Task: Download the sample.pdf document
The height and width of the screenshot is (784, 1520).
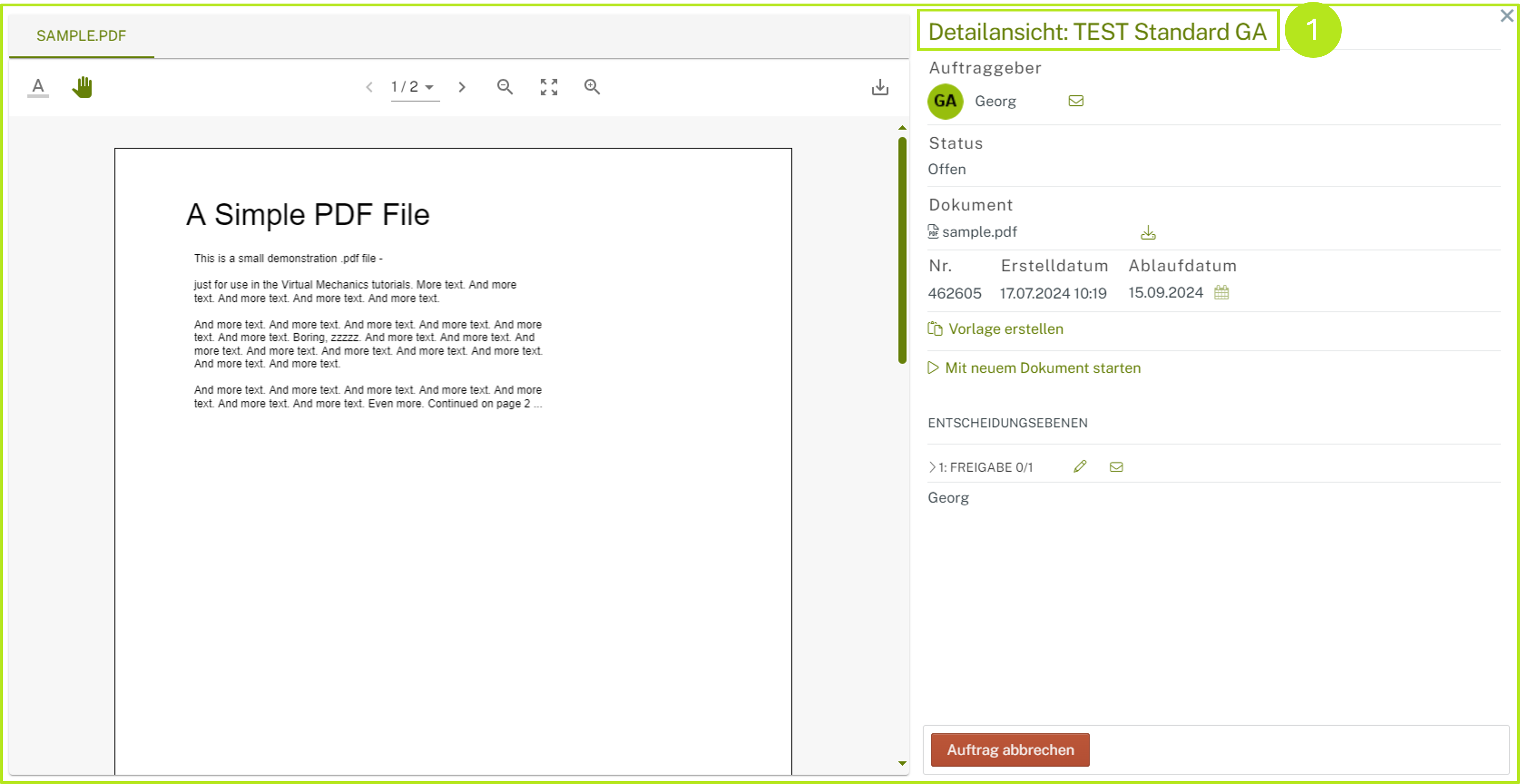Action: (x=1148, y=232)
